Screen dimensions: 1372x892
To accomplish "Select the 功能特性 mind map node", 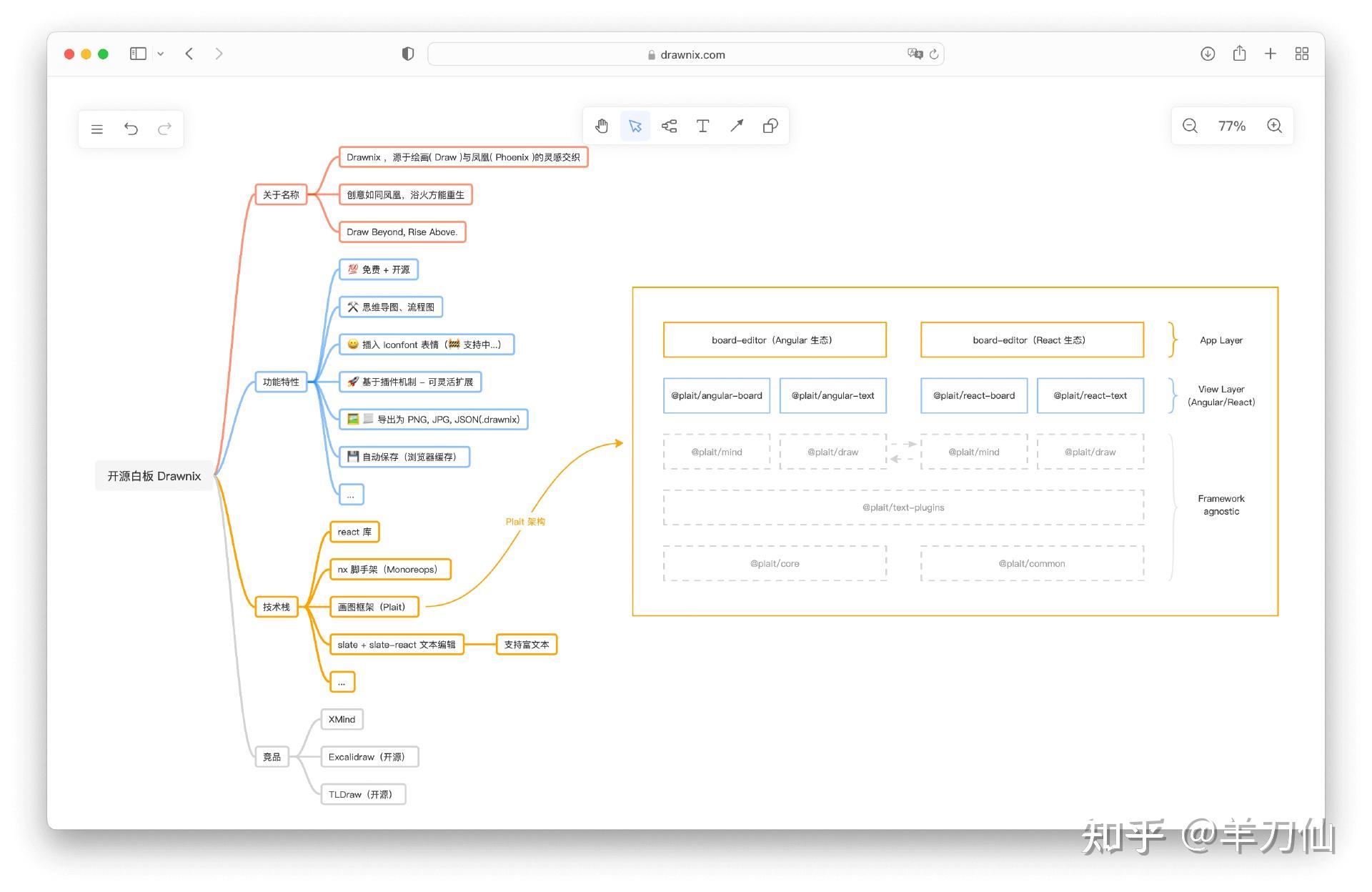I will 281,382.
